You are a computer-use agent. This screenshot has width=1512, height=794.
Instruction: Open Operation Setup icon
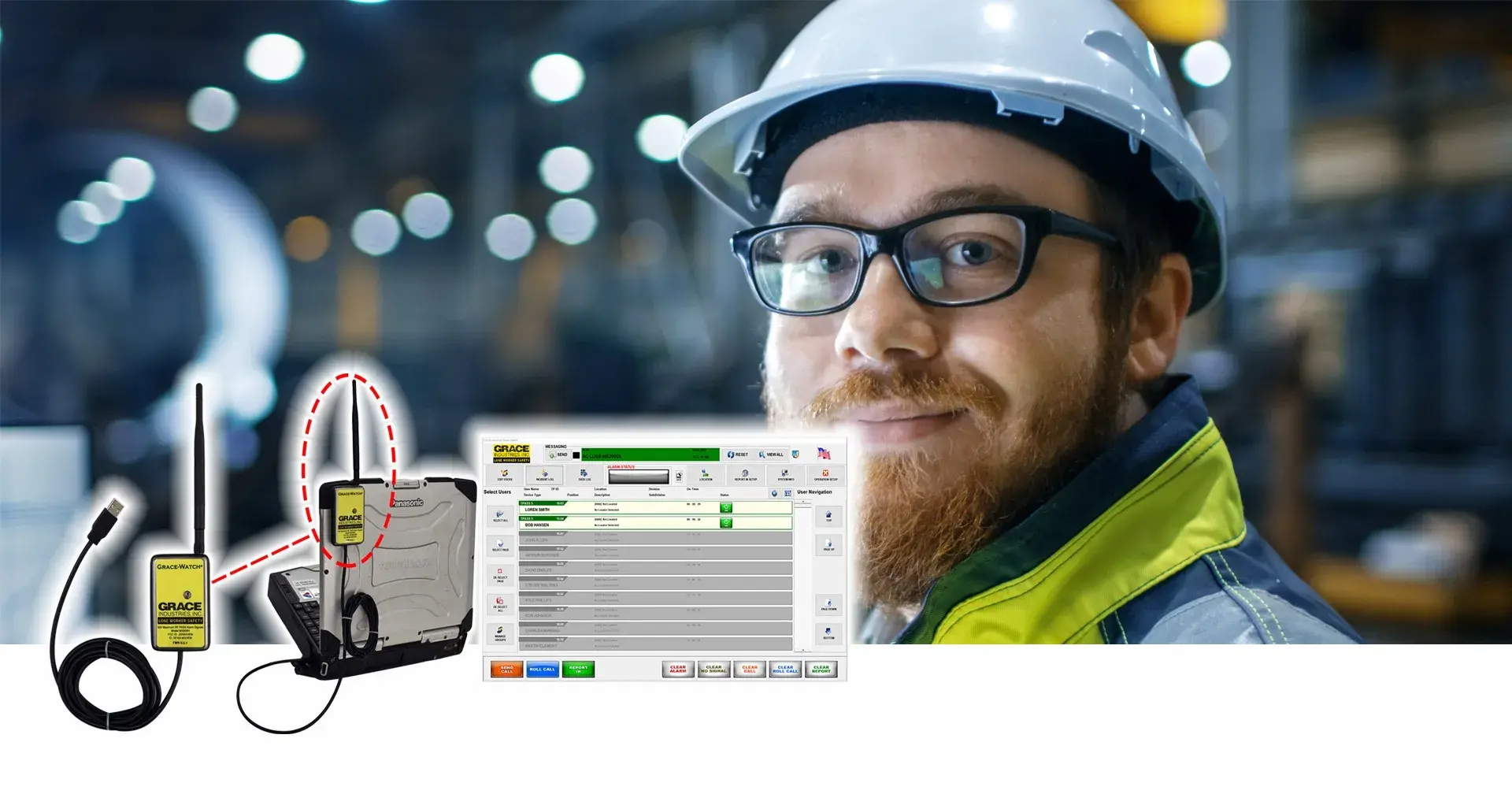pyautogui.click(x=825, y=474)
